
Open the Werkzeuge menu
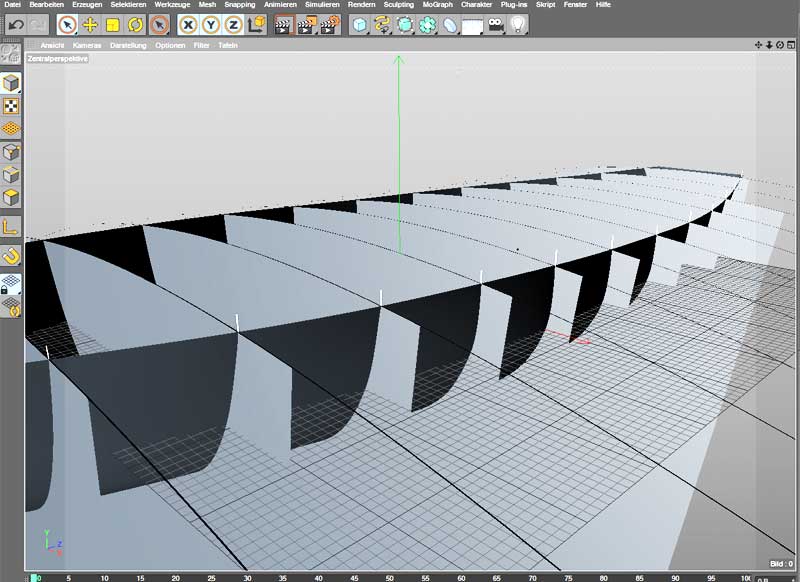coord(172,5)
